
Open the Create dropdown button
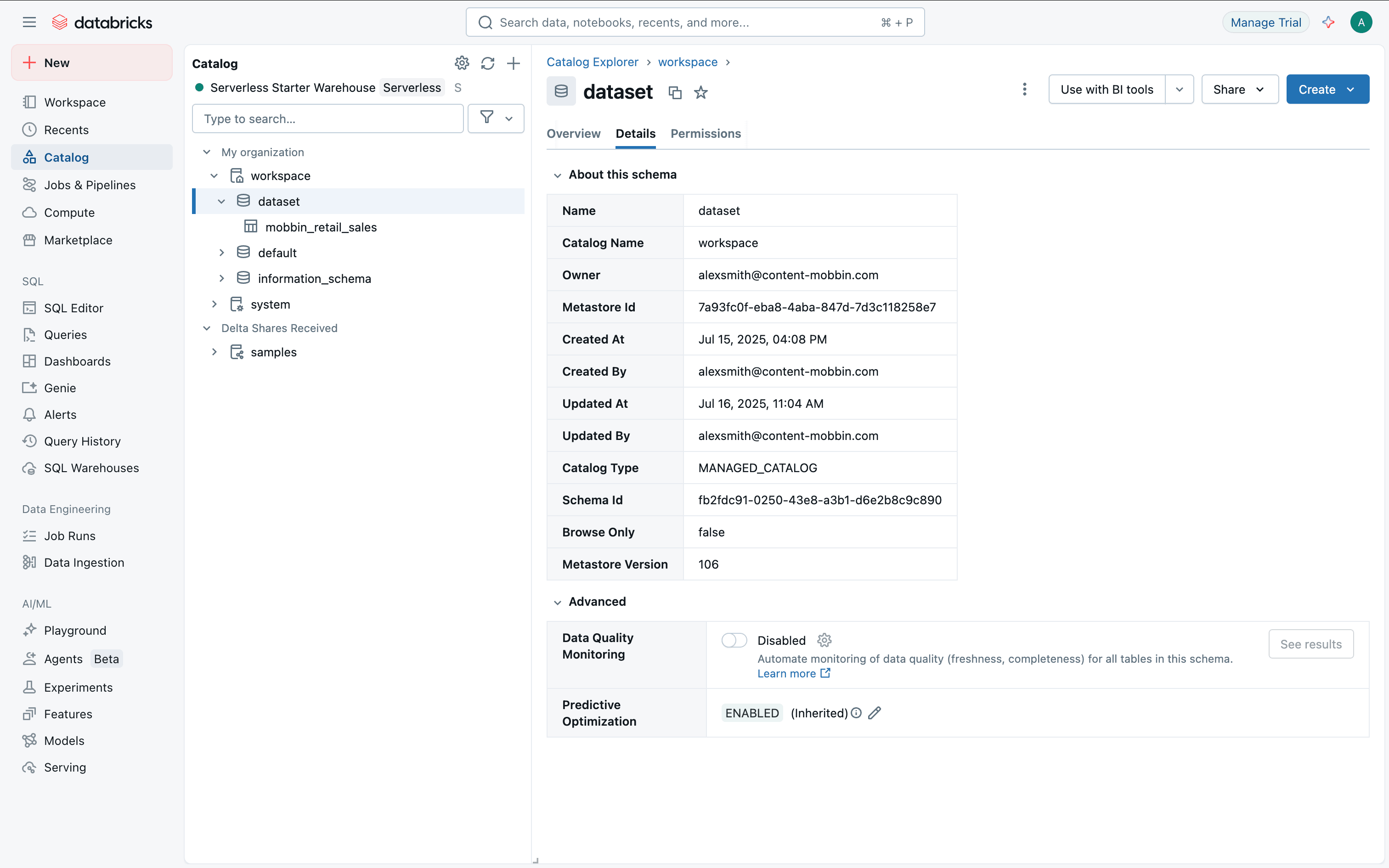[x=1327, y=89]
